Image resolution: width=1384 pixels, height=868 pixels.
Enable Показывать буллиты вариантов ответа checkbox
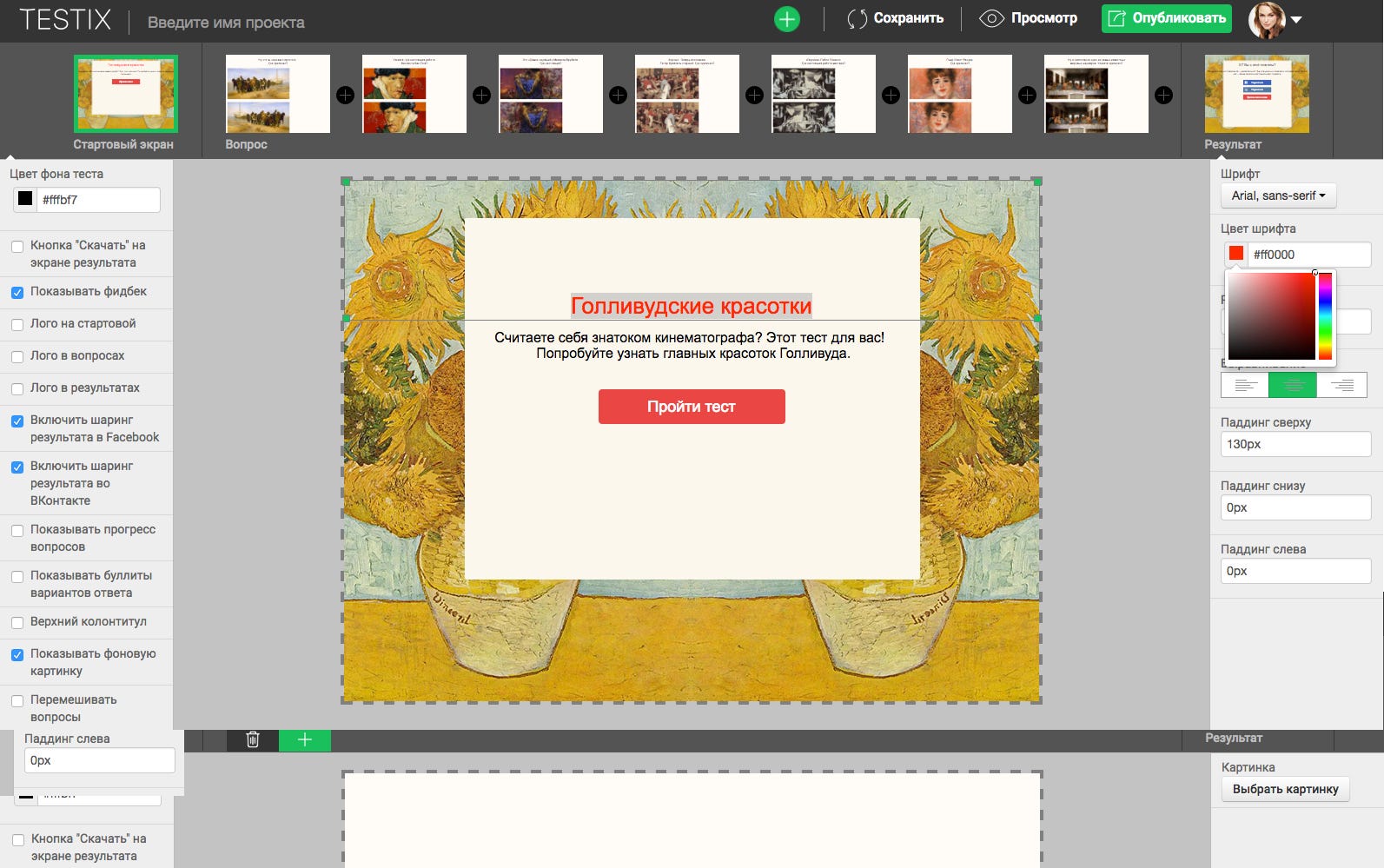click(17, 577)
